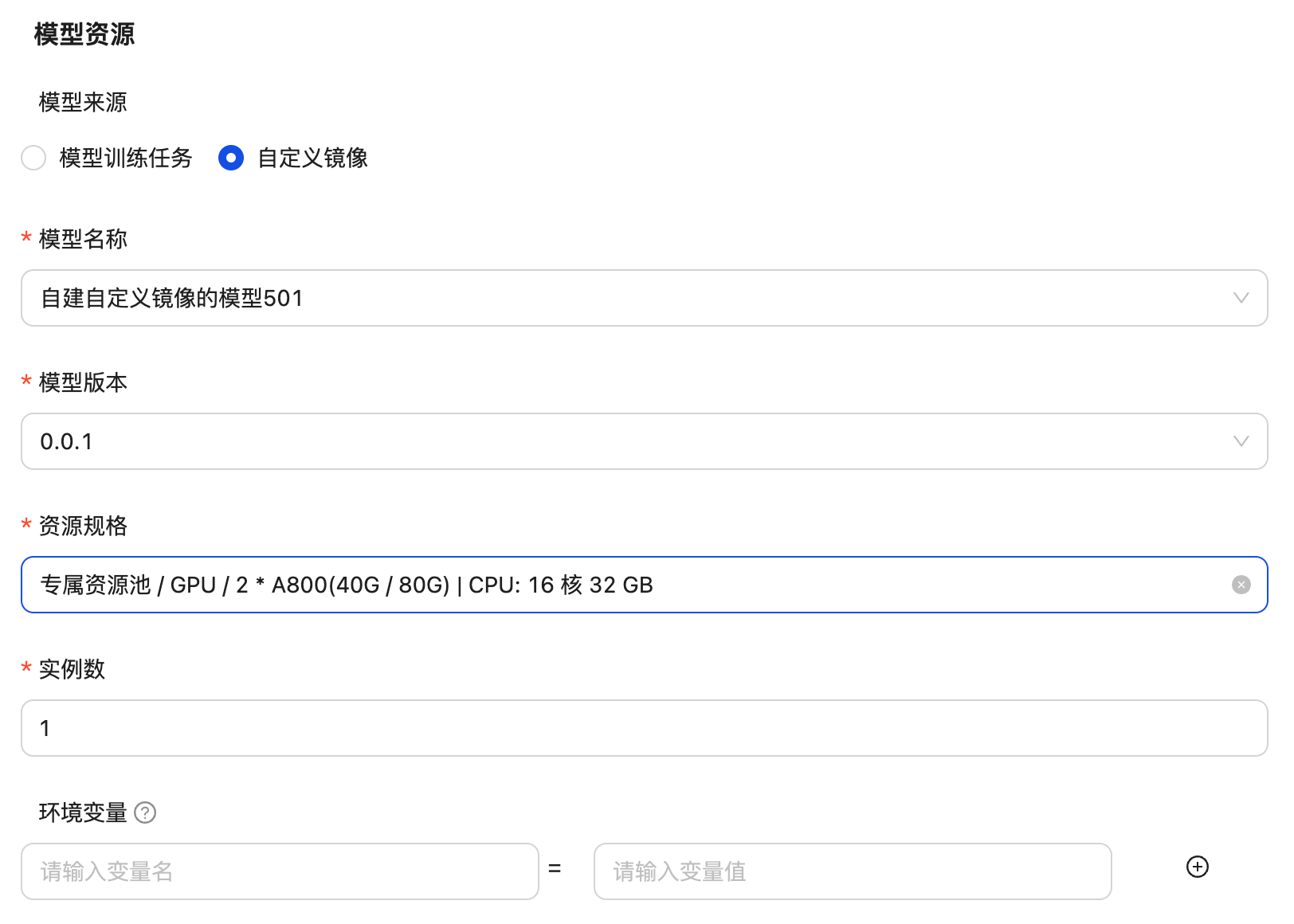
Task: Open the 模型名称 dropdown field
Action: (622, 298)
